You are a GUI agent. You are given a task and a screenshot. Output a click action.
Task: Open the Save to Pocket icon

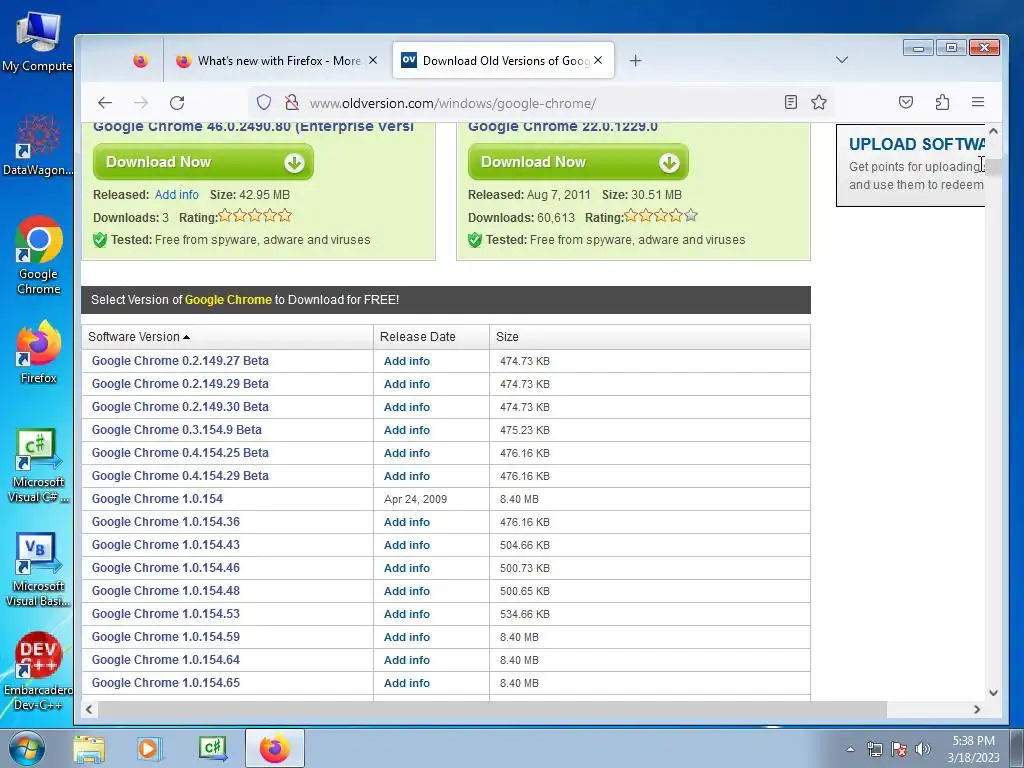pyautogui.click(x=906, y=102)
